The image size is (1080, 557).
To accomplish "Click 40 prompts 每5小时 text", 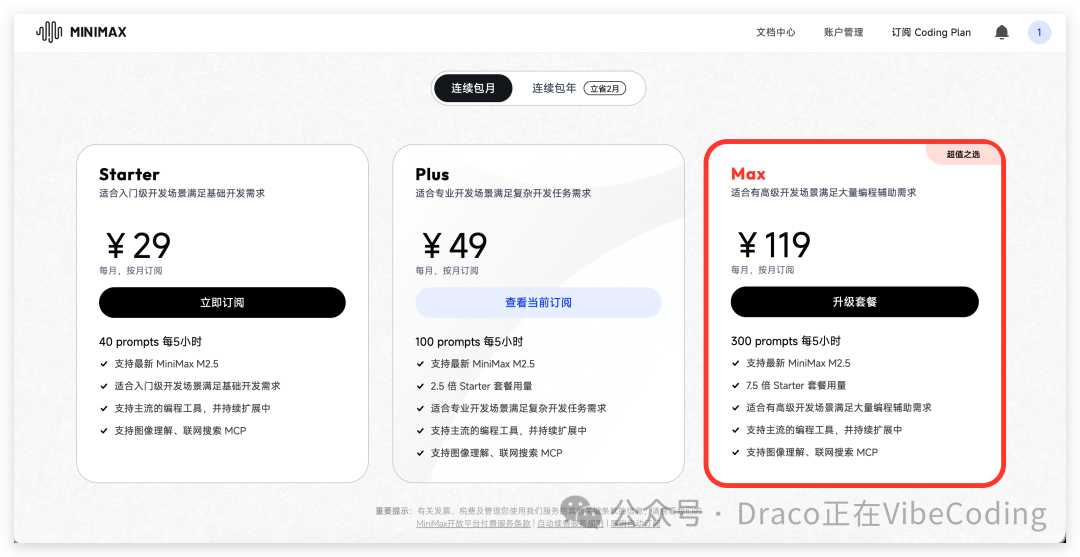I will (150, 341).
